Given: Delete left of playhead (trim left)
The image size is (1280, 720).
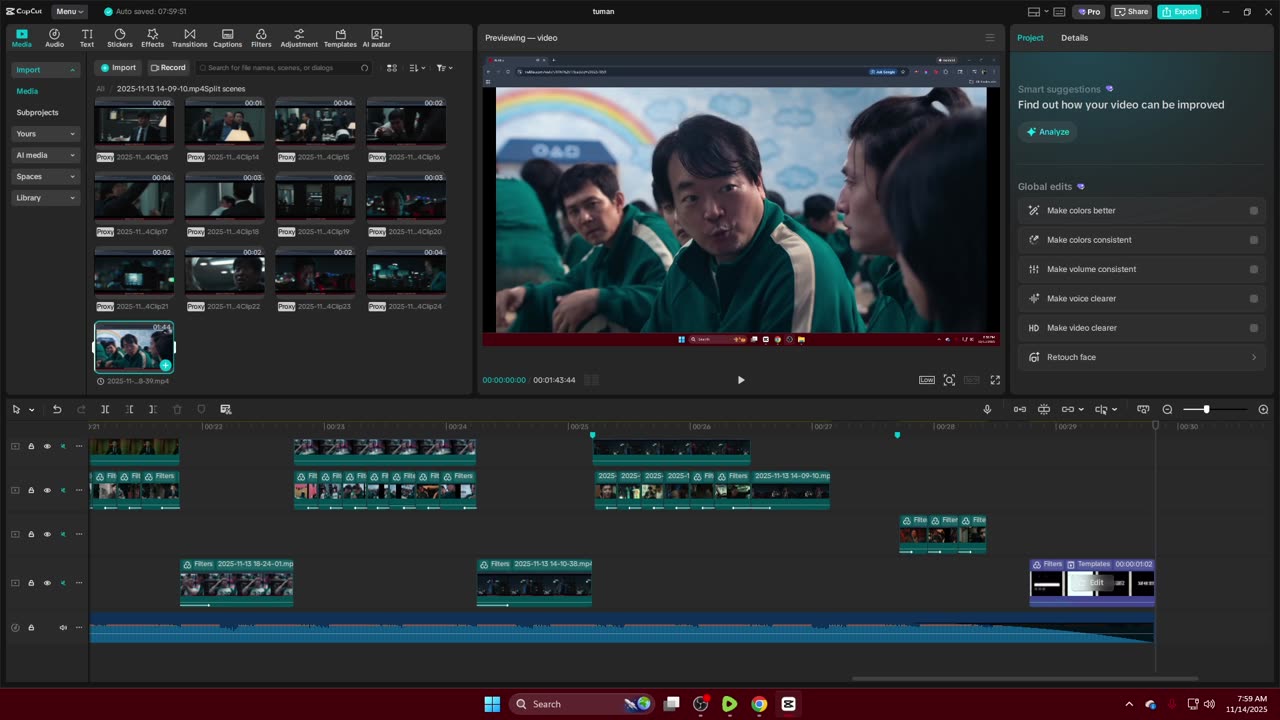Looking at the screenshot, I should (x=129, y=409).
